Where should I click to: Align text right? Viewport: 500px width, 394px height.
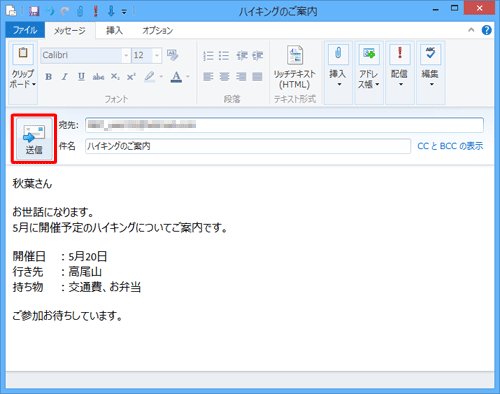(241, 77)
